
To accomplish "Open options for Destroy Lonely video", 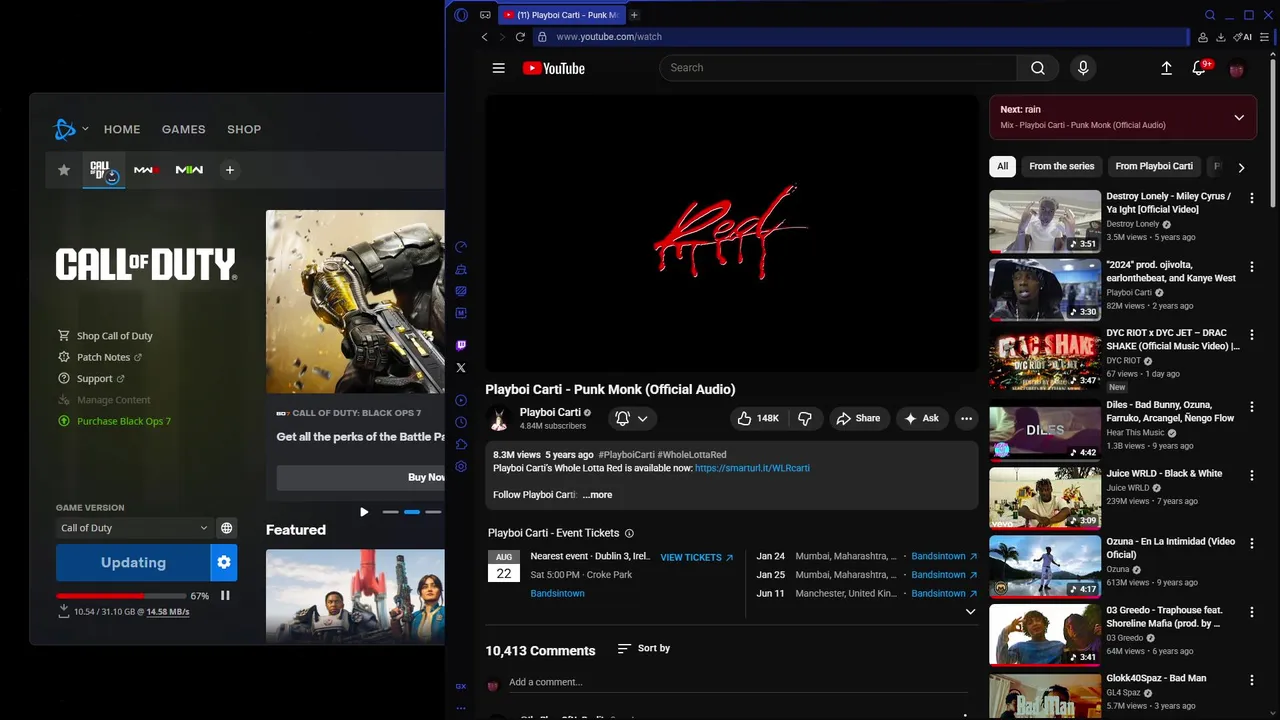I will pos(1251,198).
